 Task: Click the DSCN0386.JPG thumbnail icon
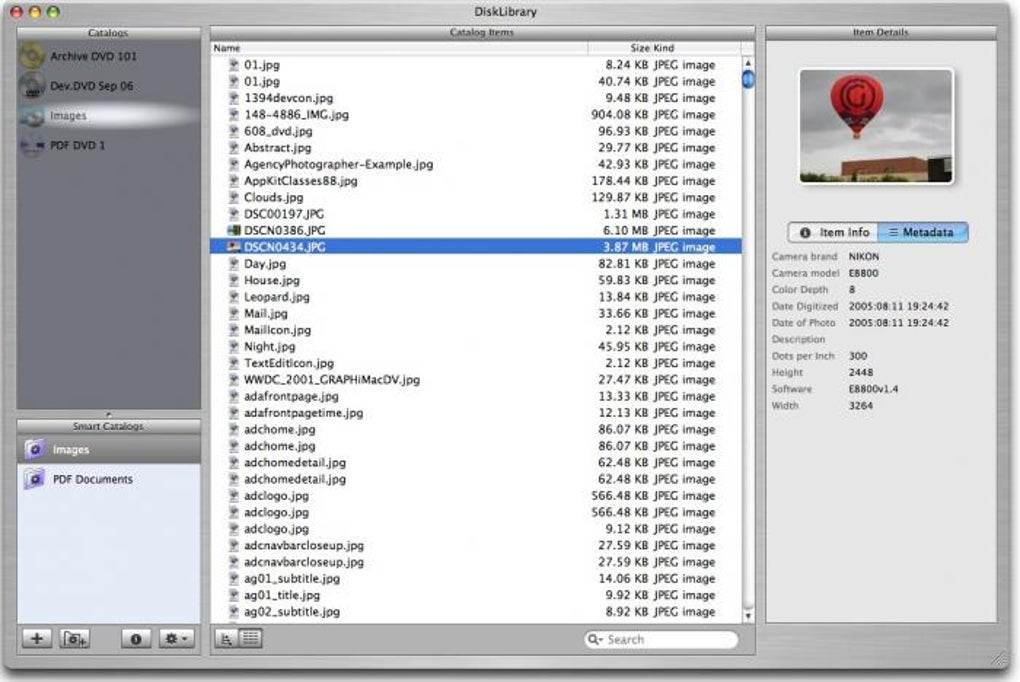[x=234, y=230]
